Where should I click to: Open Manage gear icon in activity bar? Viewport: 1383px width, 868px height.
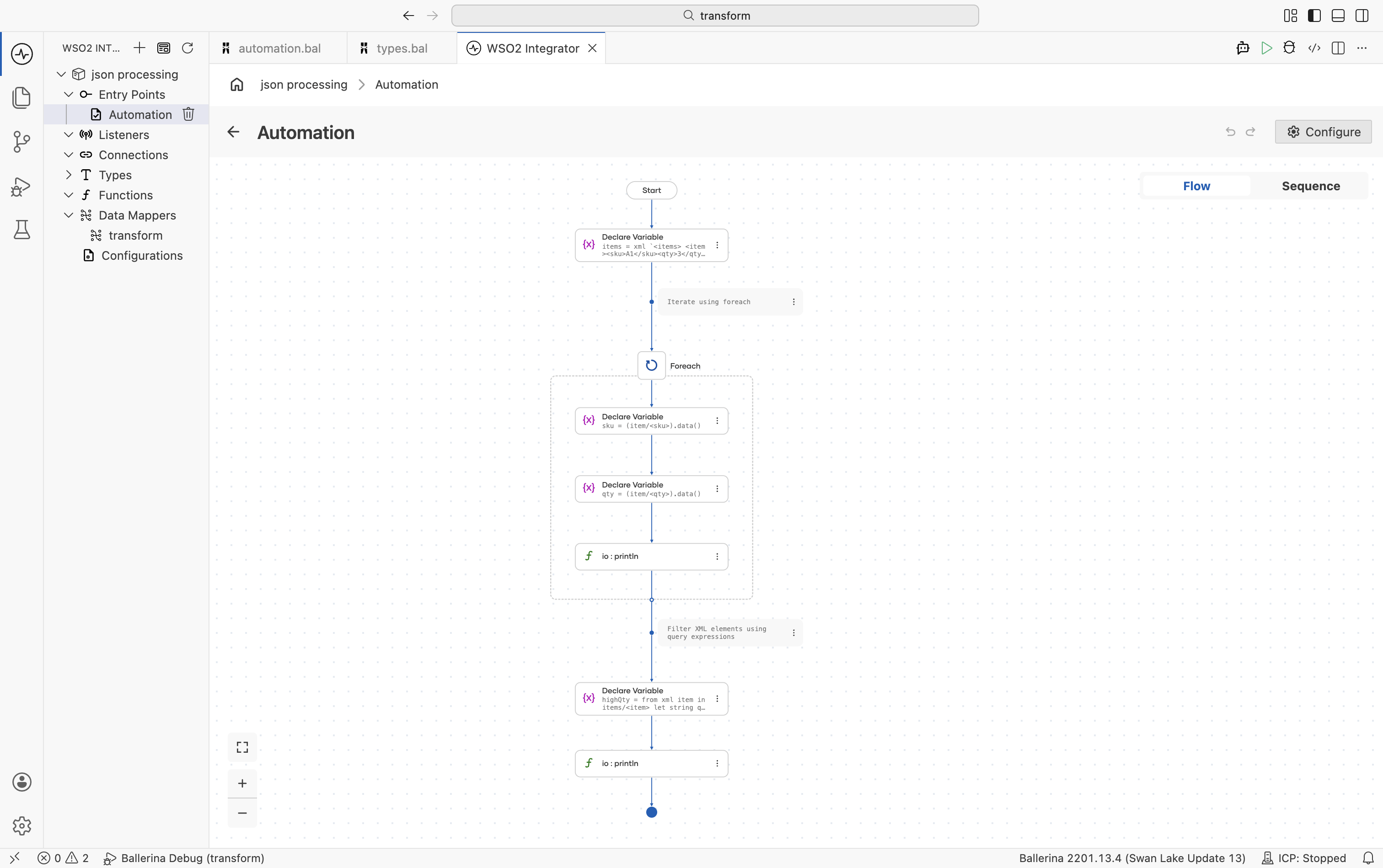[x=22, y=825]
